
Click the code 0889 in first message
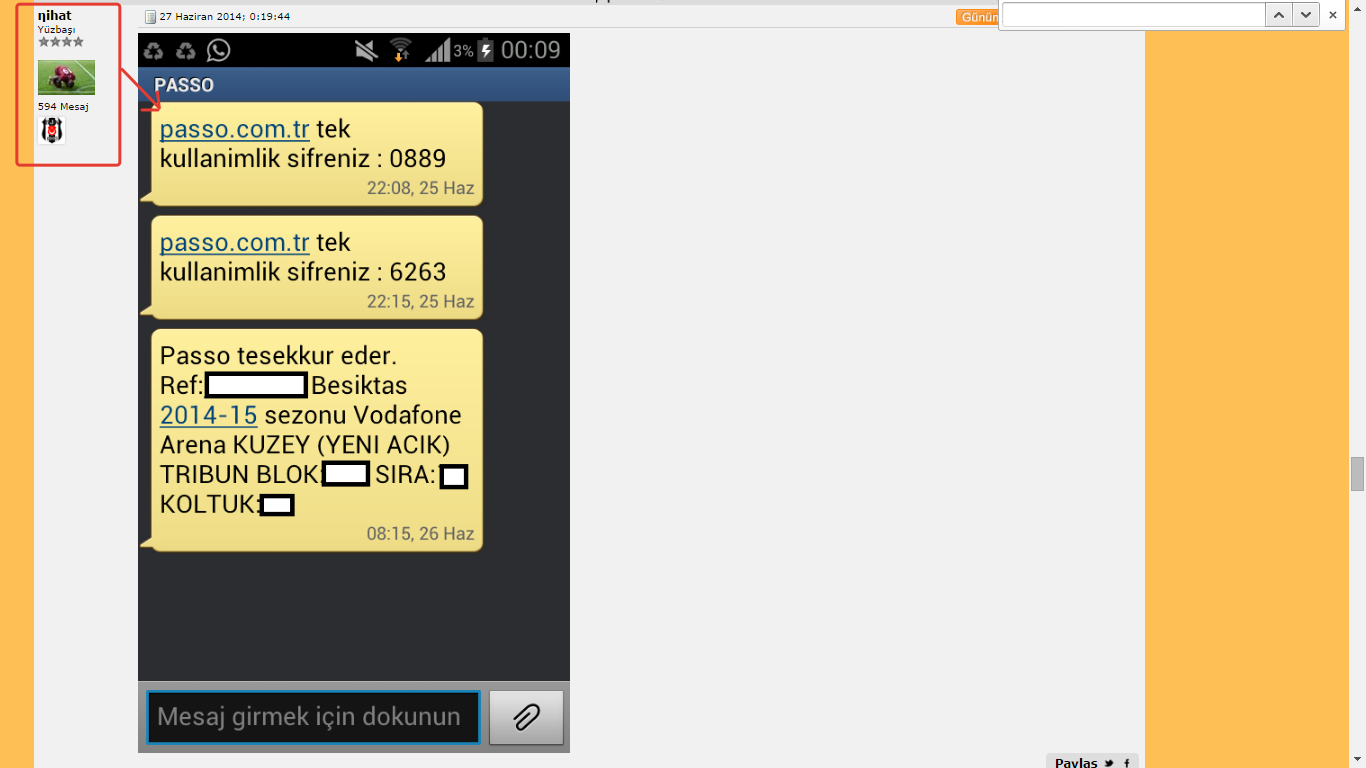point(418,159)
